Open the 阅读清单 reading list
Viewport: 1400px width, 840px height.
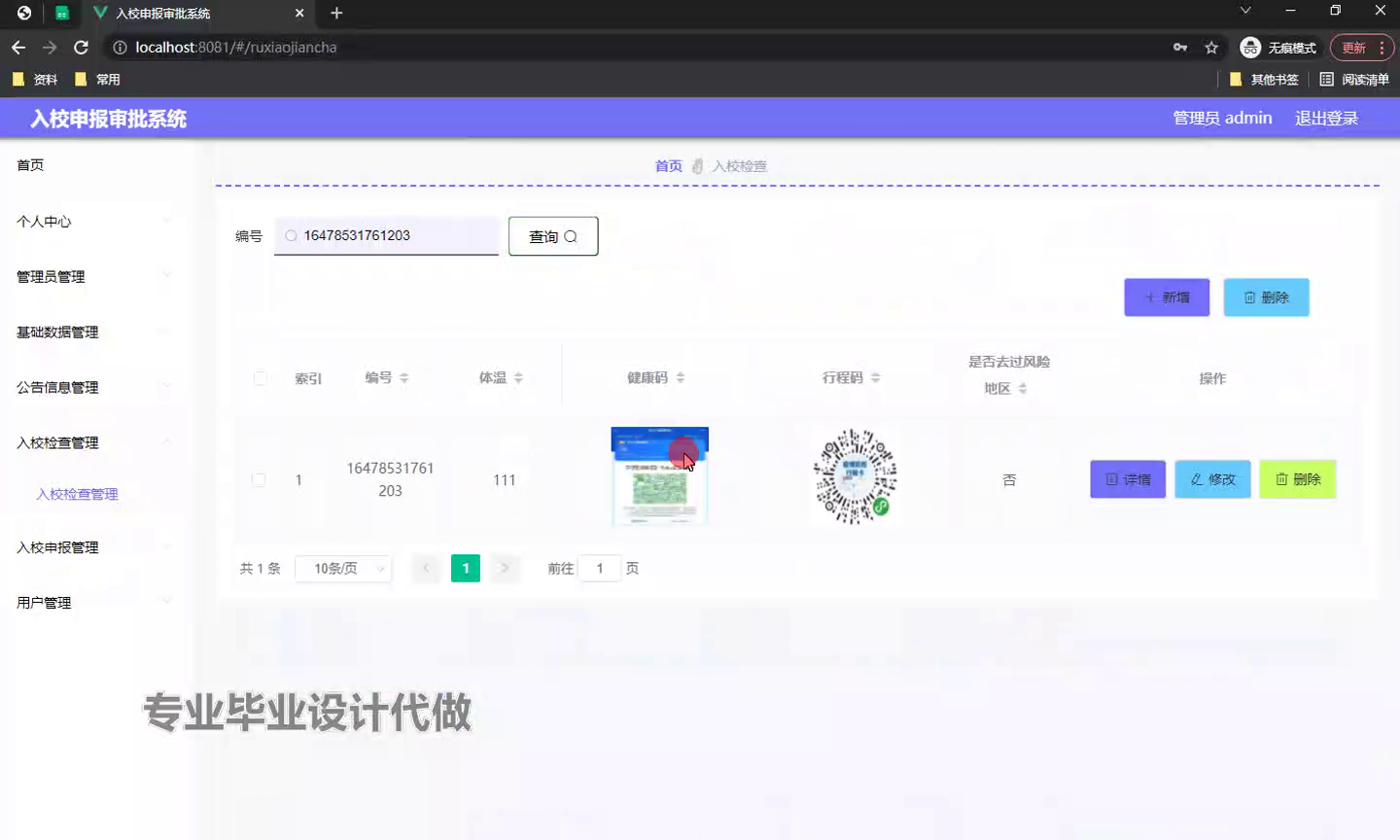1354,80
